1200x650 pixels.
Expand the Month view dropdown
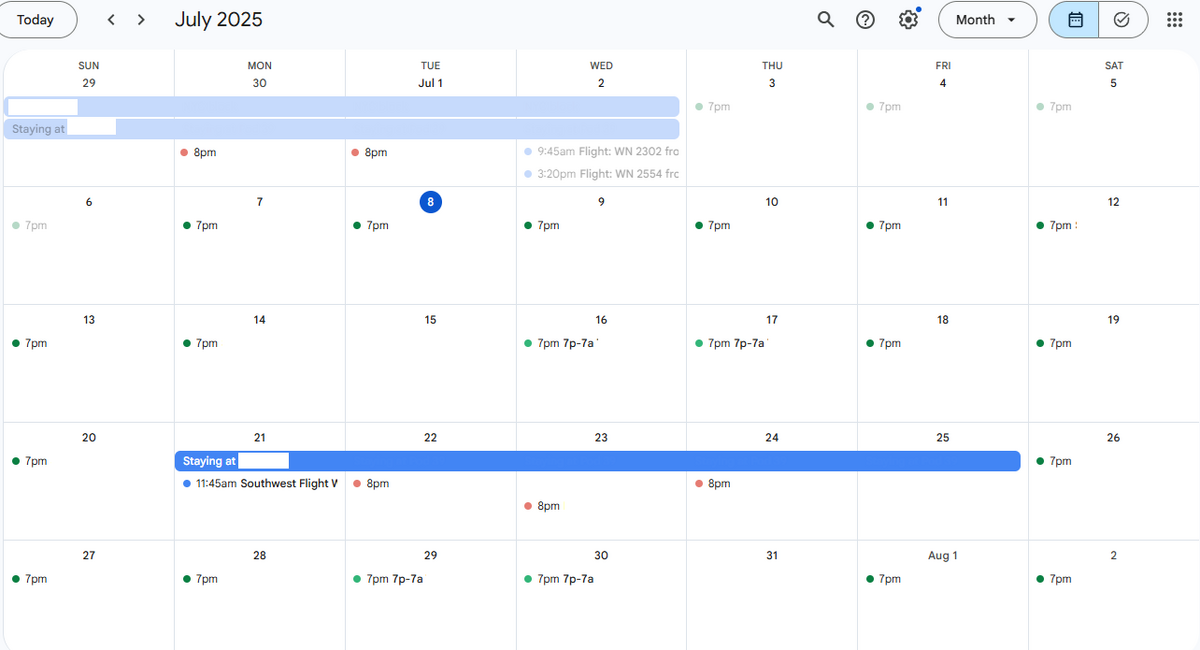(986, 20)
